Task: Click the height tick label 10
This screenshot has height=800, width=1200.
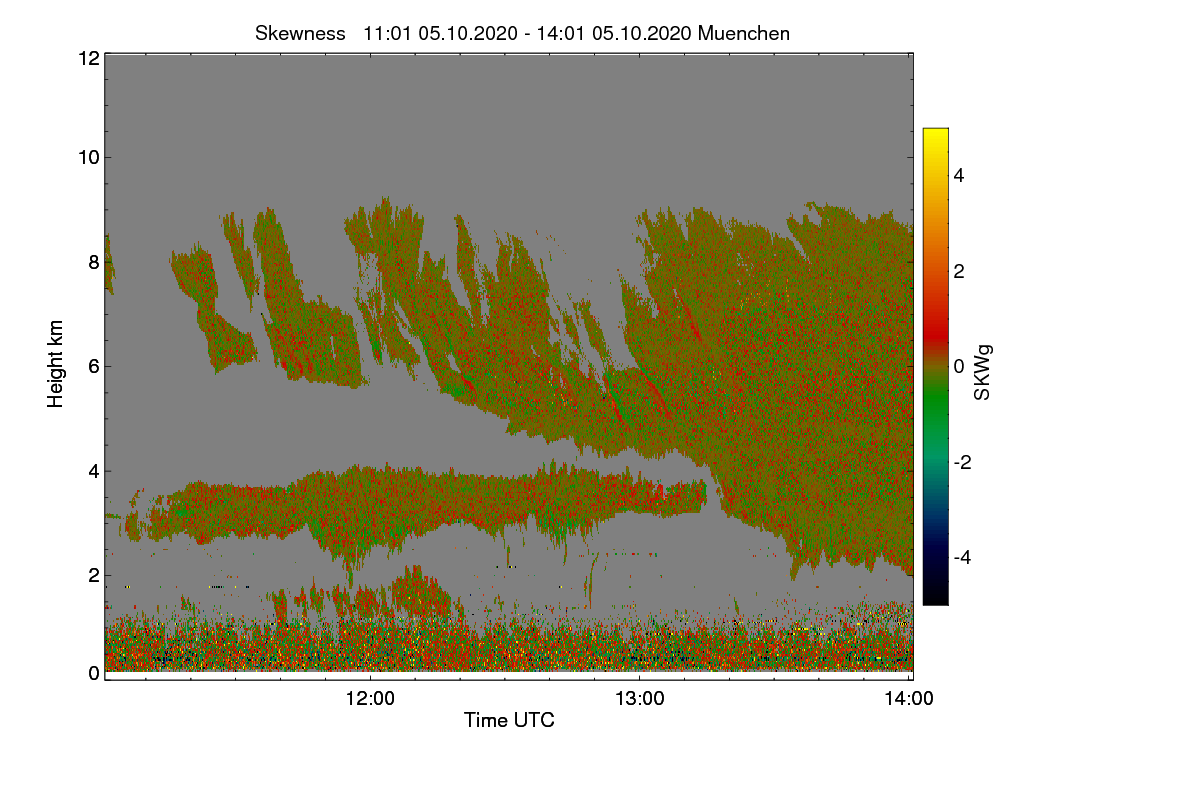Action: pos(87,157)
